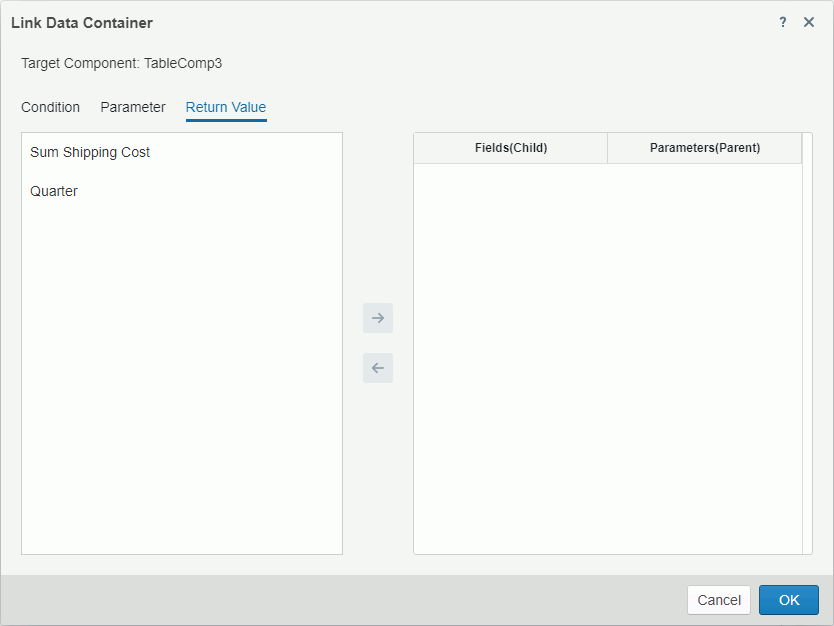The image size is (834, 626).
Task: Switch to the Condition tab
Action: coord(51,107)
